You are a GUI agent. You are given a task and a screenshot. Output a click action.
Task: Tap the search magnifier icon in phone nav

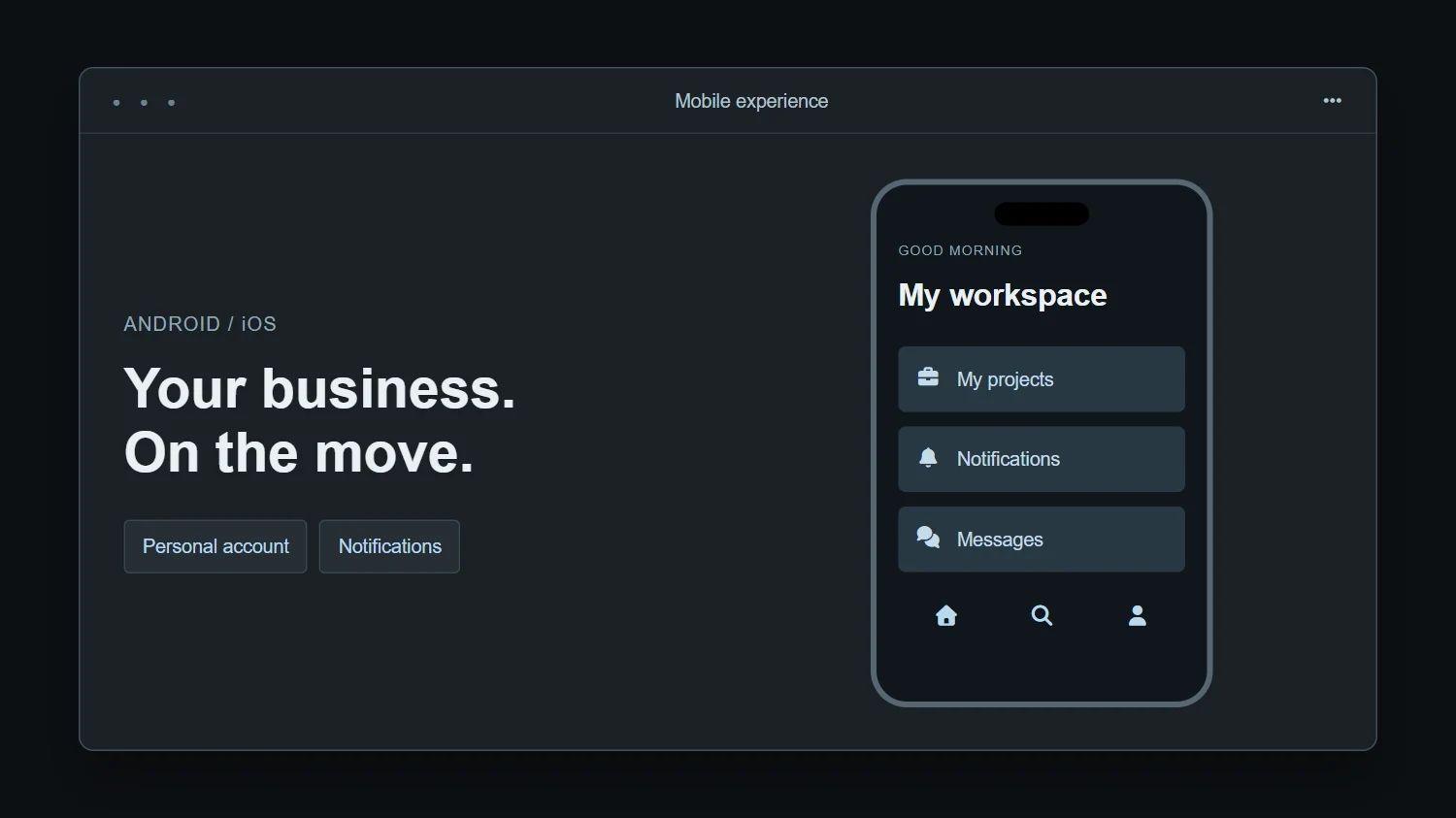1042,615
